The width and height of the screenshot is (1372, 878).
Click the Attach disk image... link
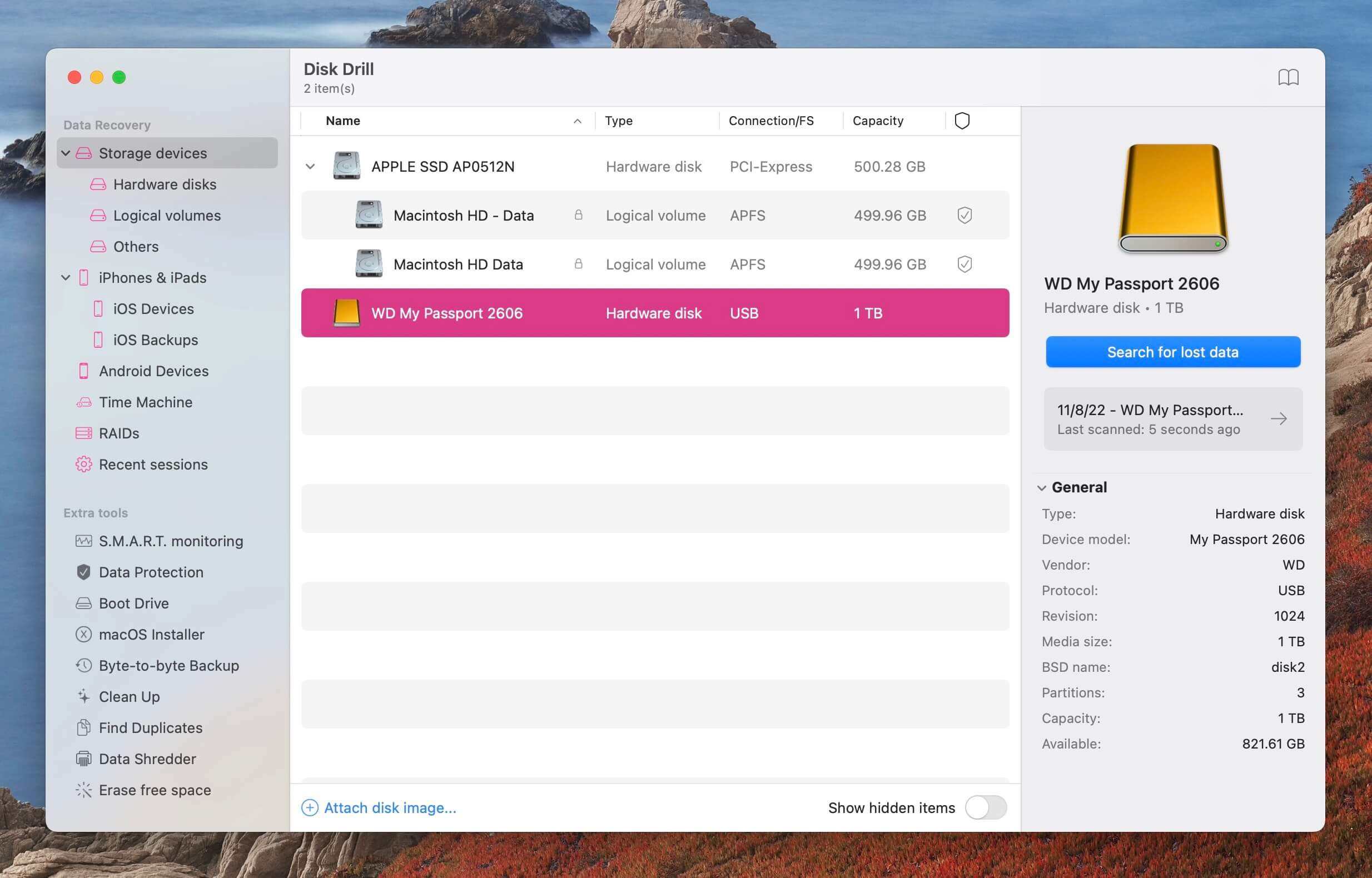tap(390, 808)
